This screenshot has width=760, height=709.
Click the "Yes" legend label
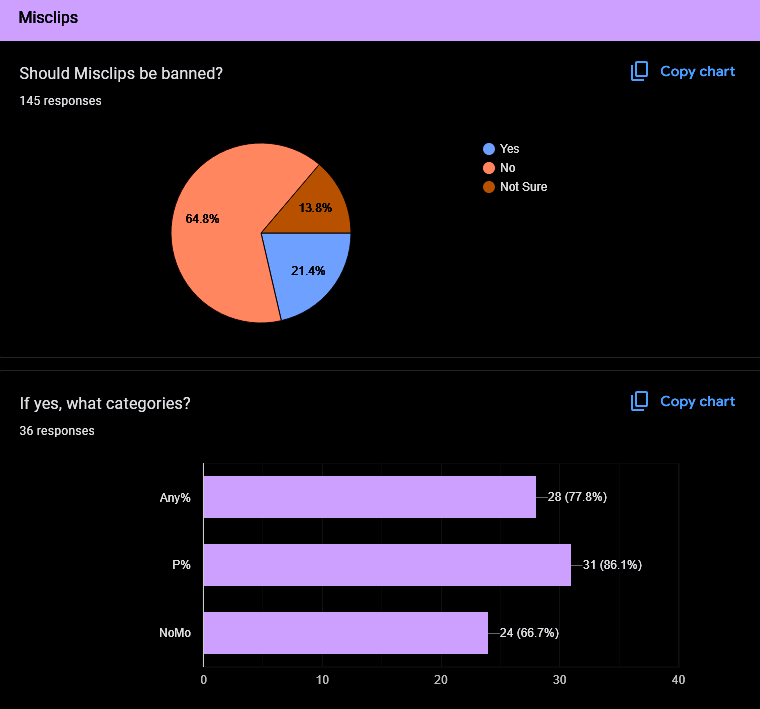point(509,149)
